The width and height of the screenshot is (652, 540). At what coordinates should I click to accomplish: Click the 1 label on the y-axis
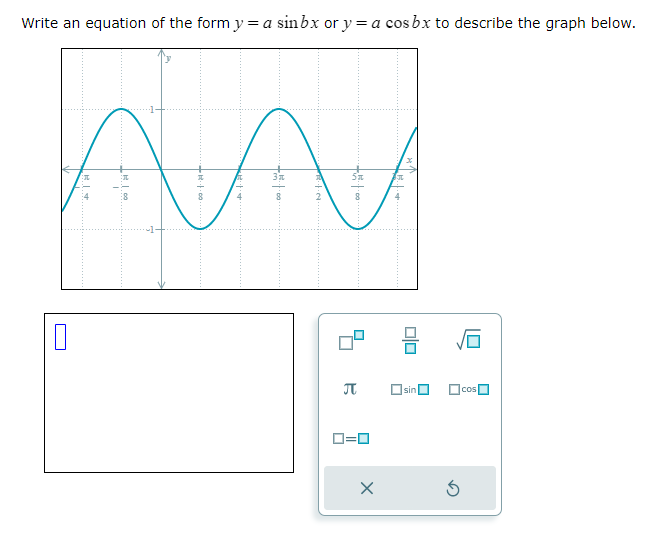(x=152, y=110)
